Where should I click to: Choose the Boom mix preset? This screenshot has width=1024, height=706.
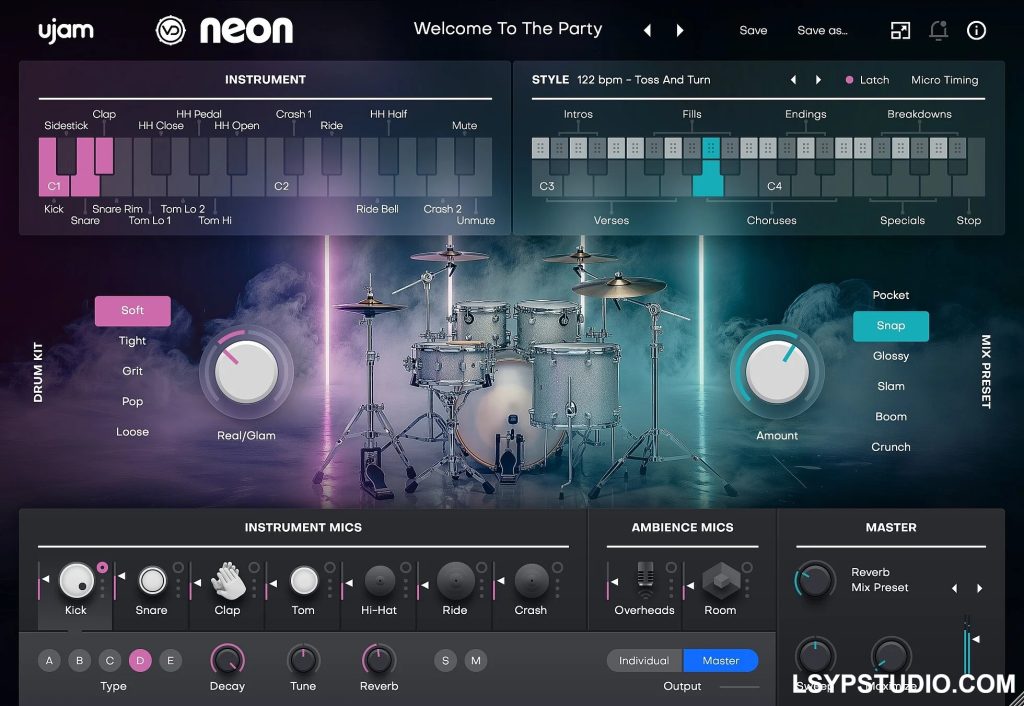[x=891, y=416]
